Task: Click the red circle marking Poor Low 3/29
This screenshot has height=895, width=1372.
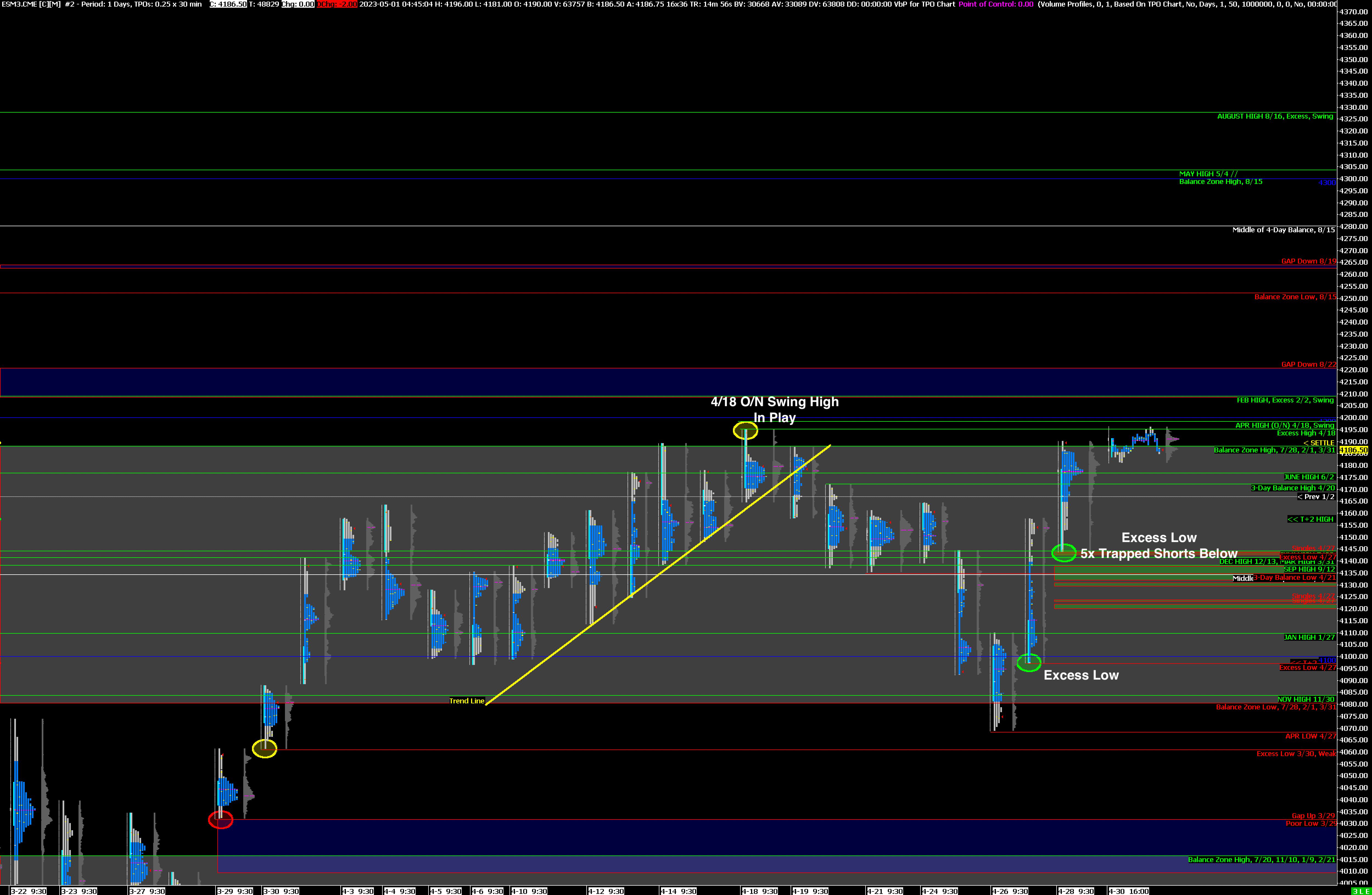Action: (x=221, y=820)
